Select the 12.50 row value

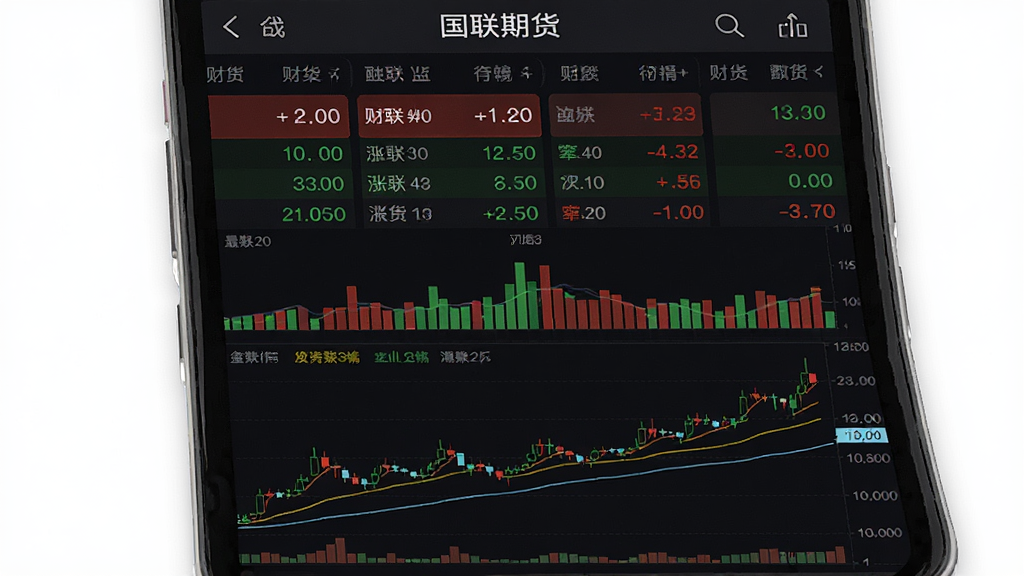point(509,153)
